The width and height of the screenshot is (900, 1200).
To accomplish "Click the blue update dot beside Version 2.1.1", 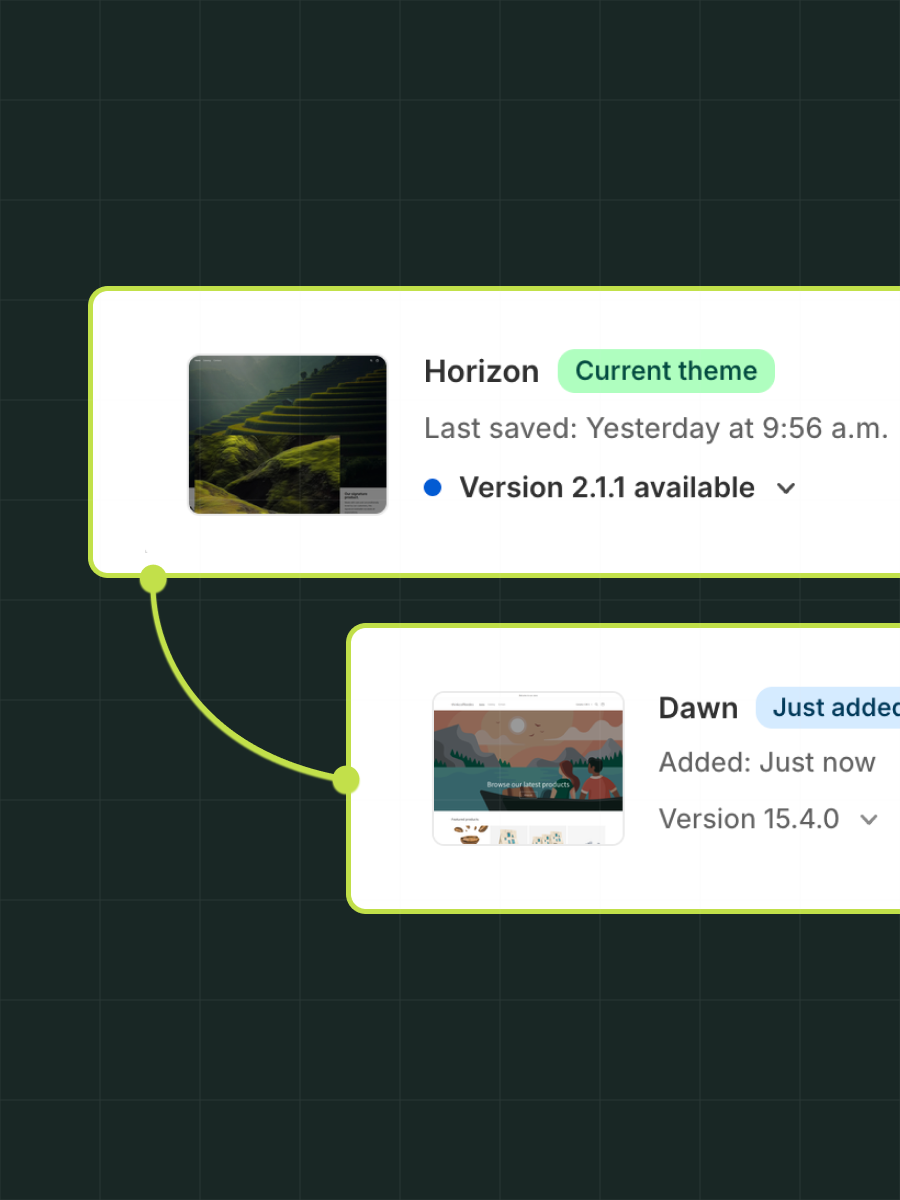I will point(433,488).
